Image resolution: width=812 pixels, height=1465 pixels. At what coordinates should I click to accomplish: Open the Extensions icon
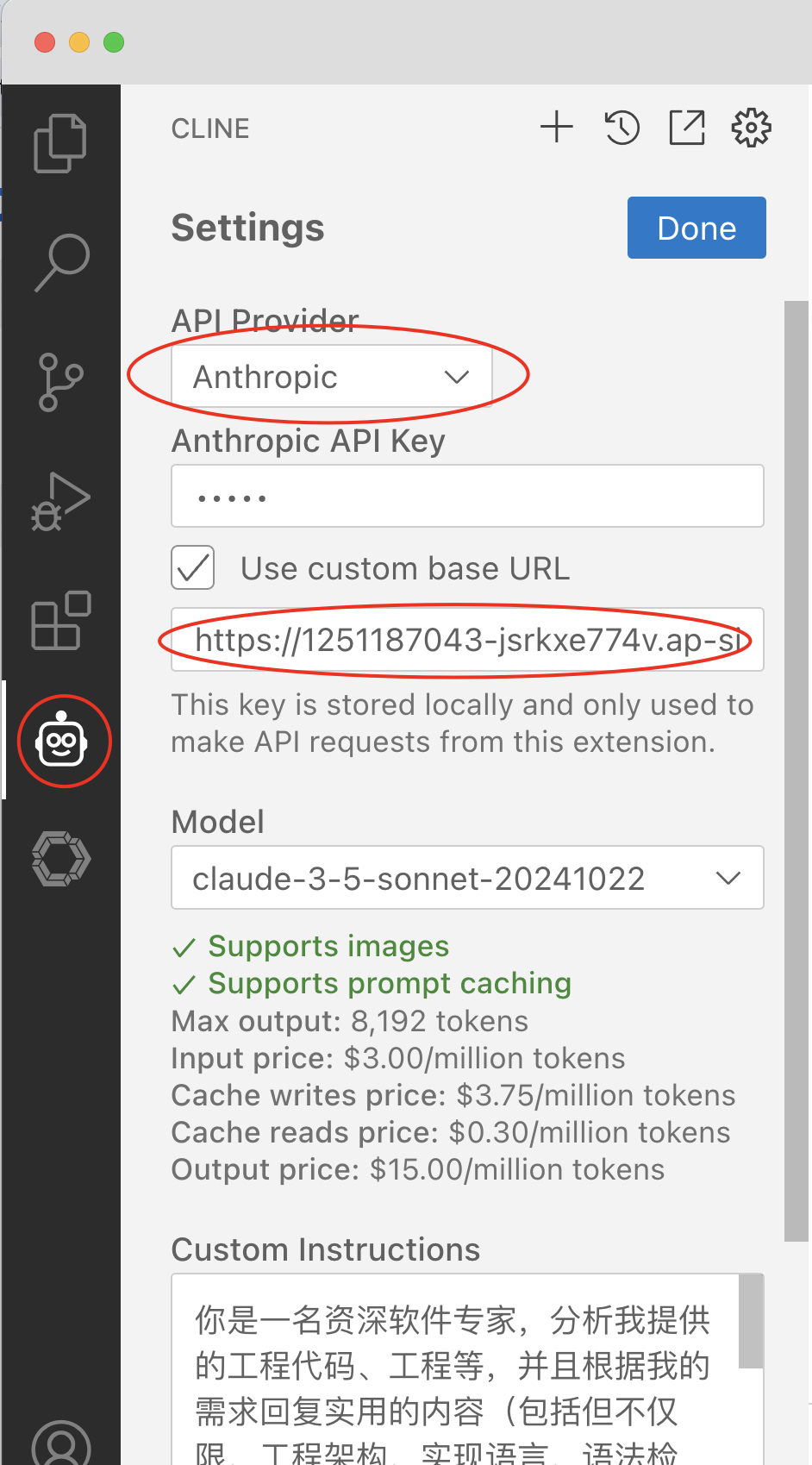60,620
